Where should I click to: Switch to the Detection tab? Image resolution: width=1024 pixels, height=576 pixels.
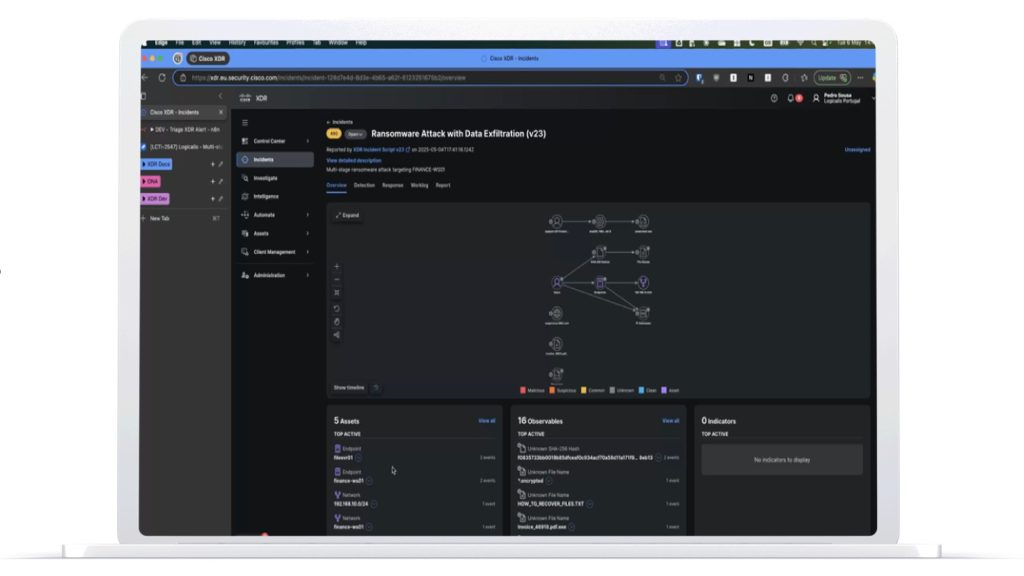(x=364, y=185)
